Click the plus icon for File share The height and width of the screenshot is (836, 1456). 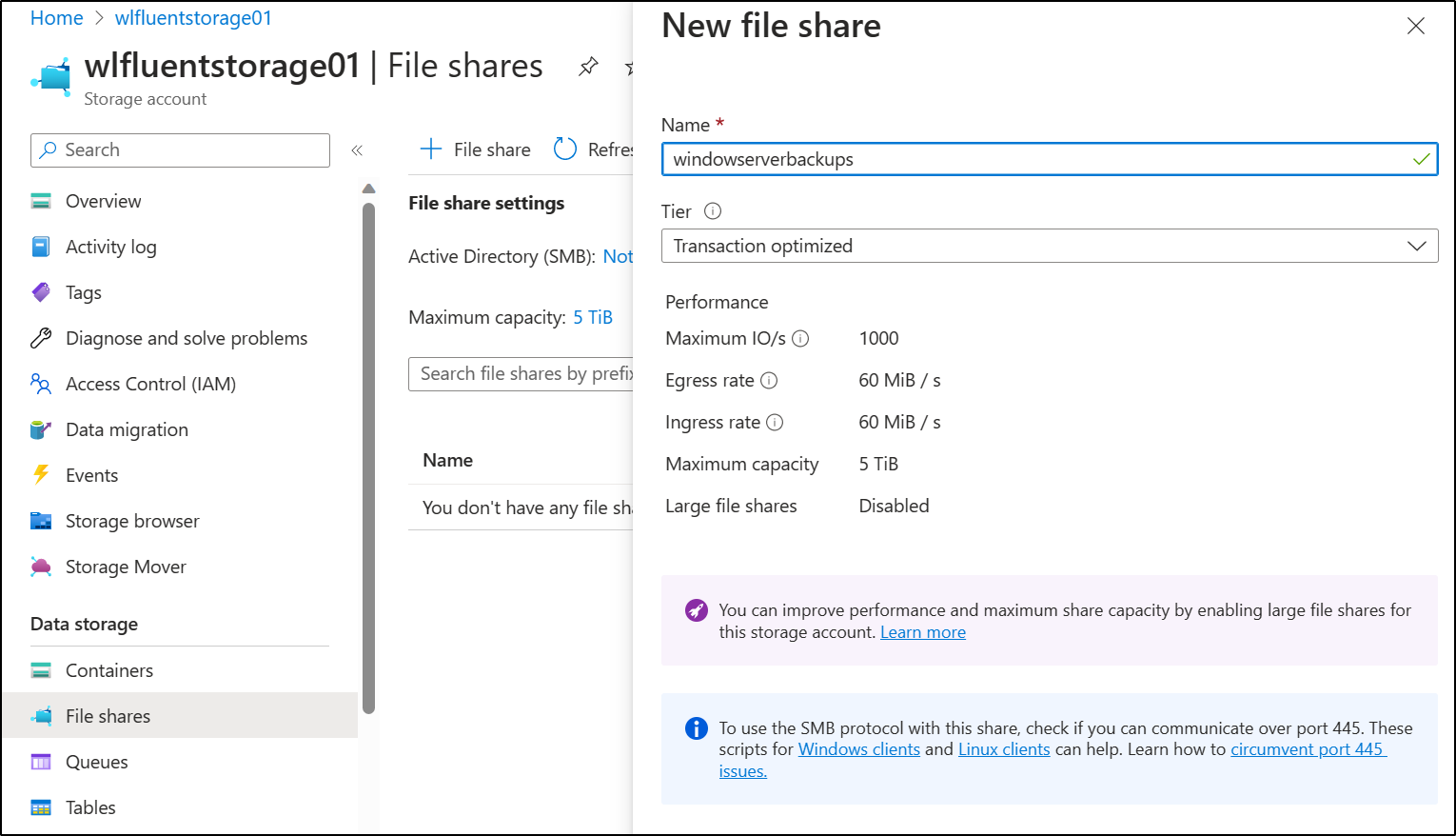(x=431, y=149)
